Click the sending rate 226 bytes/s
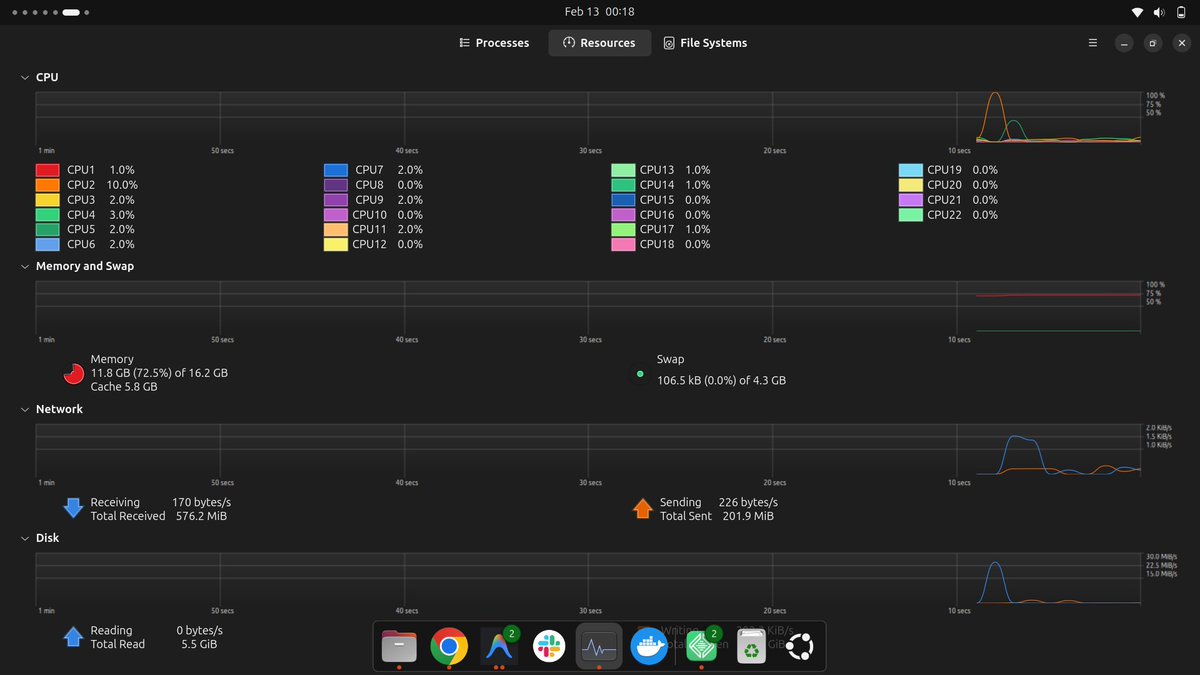The image size is (1200, 675). click(748, 502)
